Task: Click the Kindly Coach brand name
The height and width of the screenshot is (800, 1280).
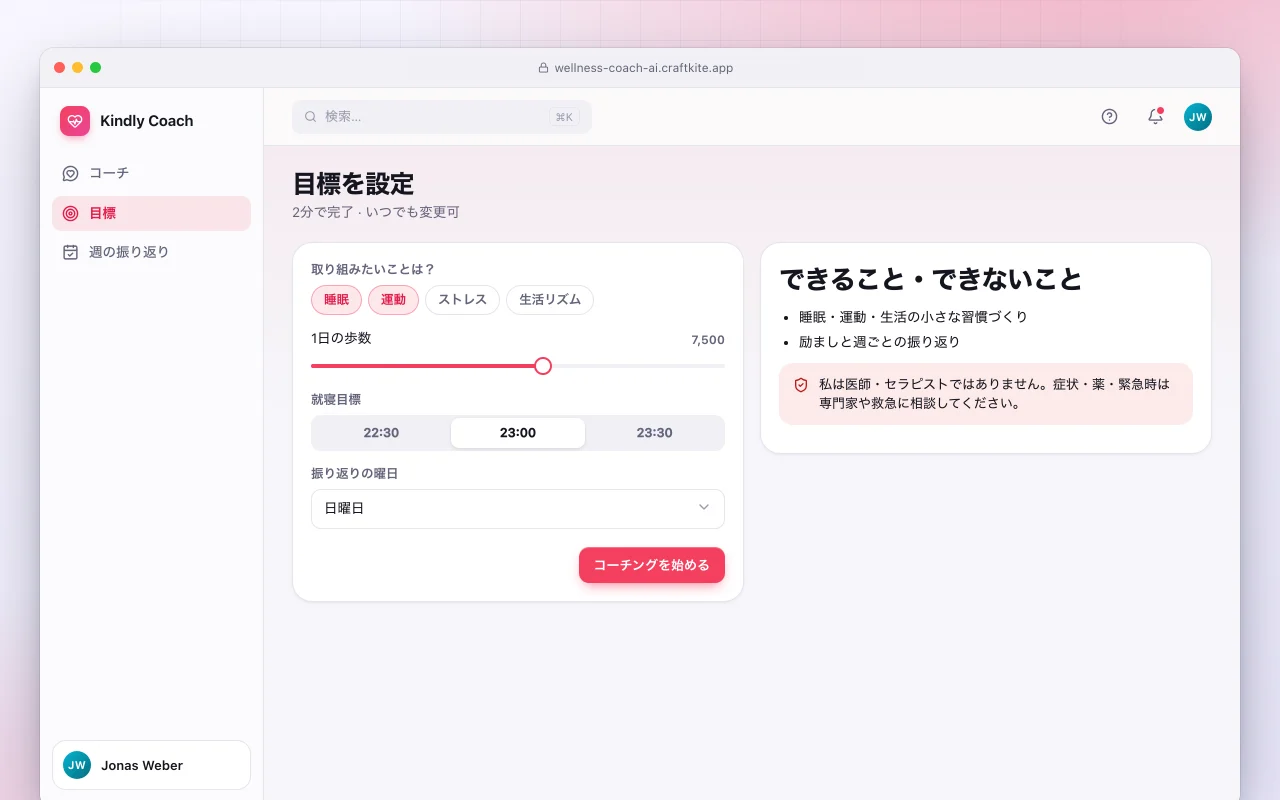Action: tap(147, 121)
